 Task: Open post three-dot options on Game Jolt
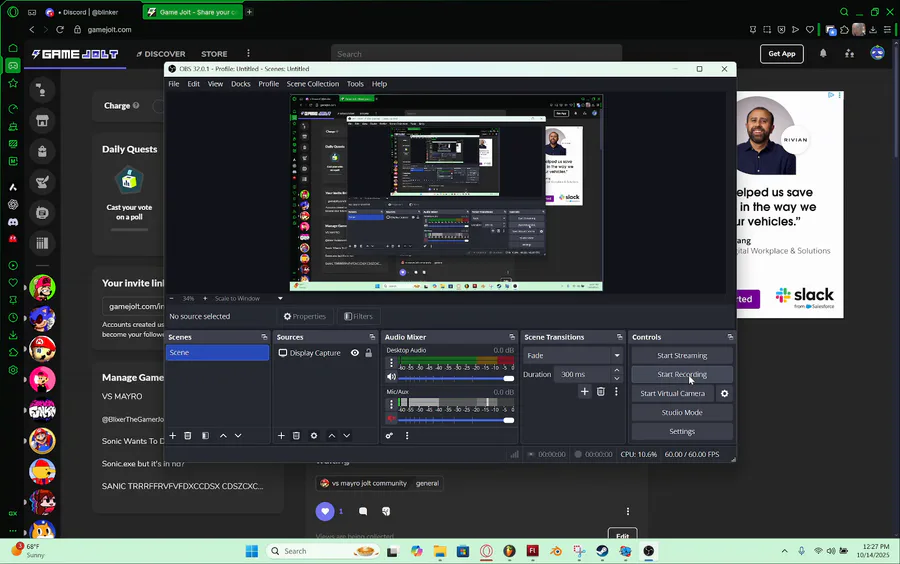627,511
